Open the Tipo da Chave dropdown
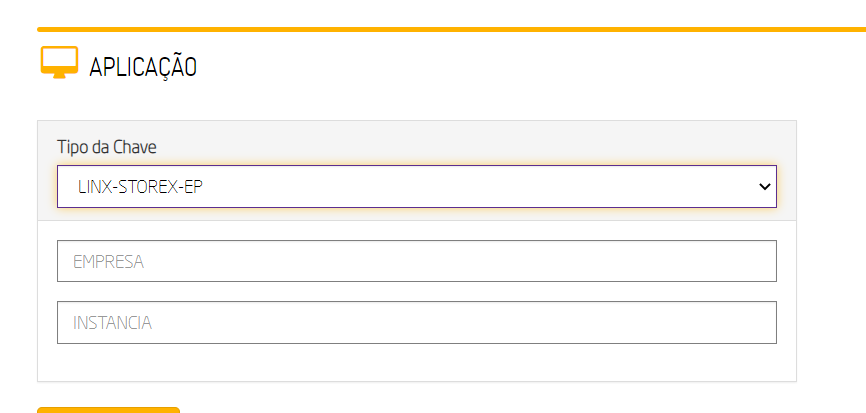866x413 pixels. 416,187
